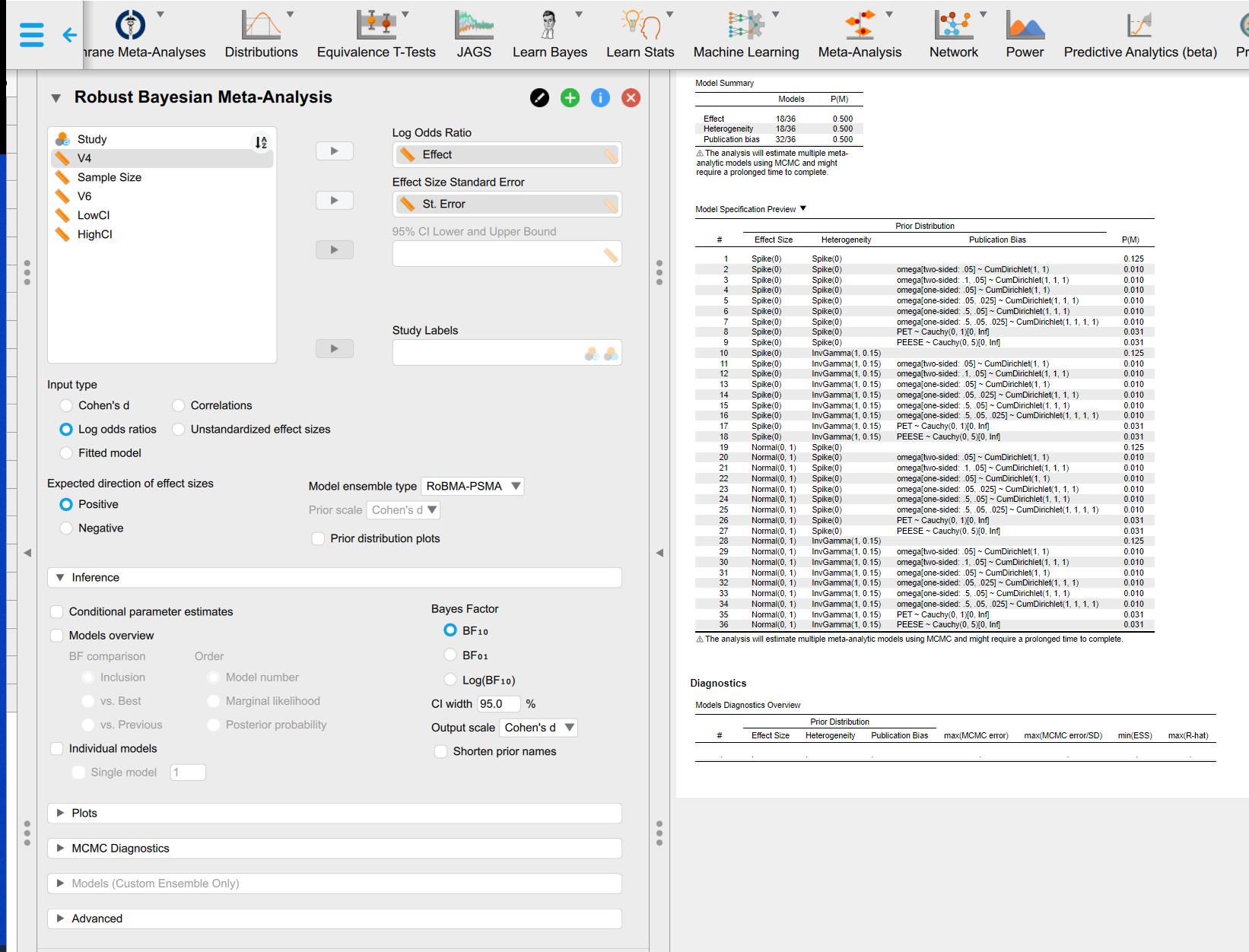Choose Negative expected direction
1249x952 pixels.
point(66,528)
